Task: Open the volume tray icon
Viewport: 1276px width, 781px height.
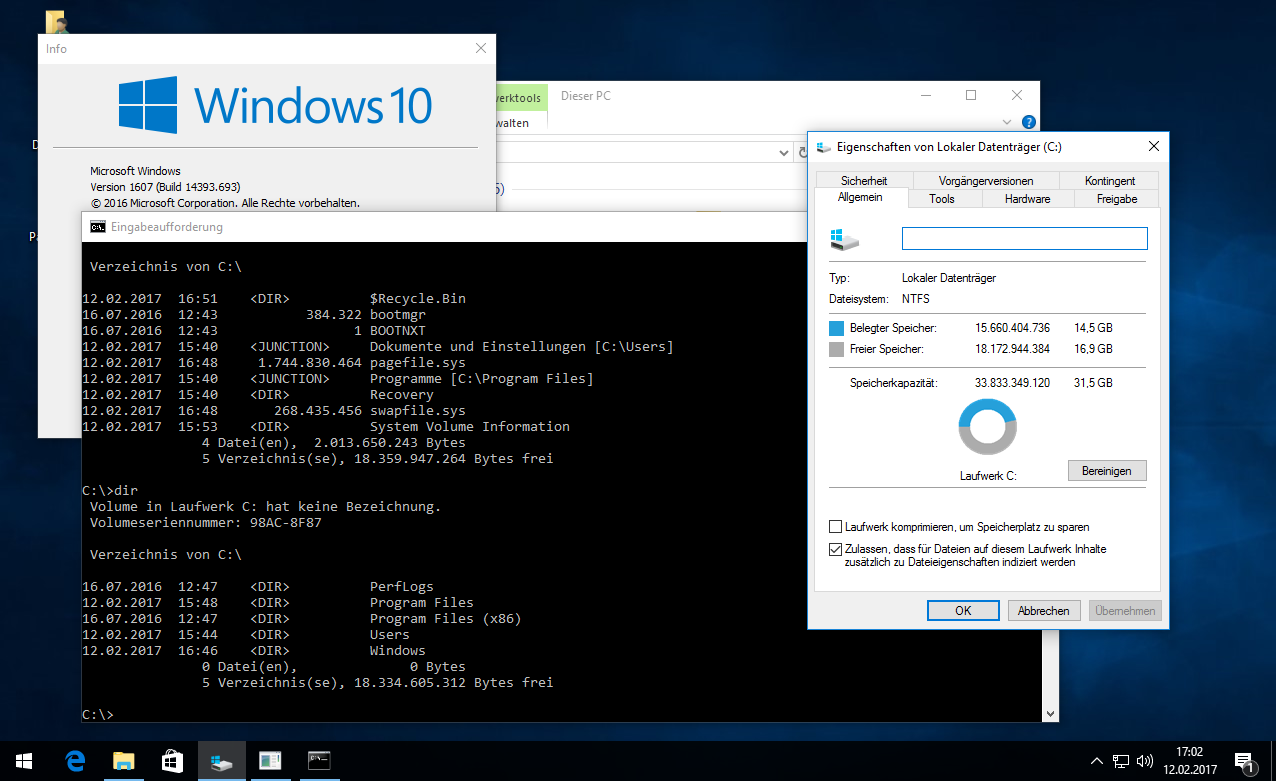Action: 1145,761
